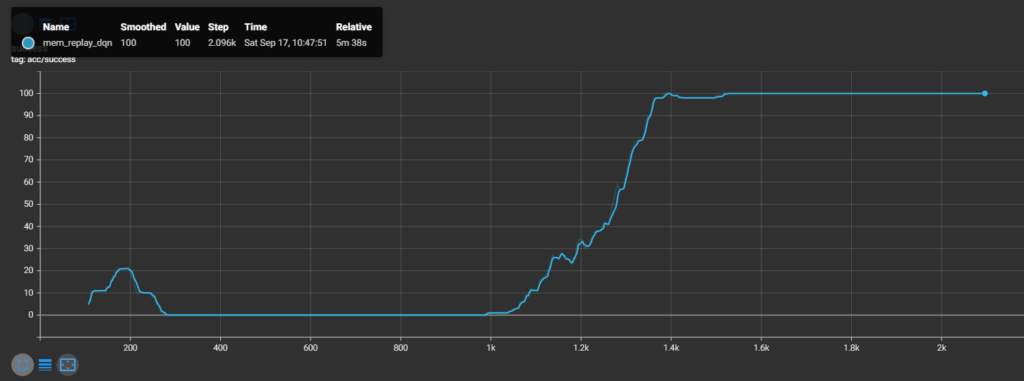
Task: Click the Value column header in tooltip
Action: 186,27
